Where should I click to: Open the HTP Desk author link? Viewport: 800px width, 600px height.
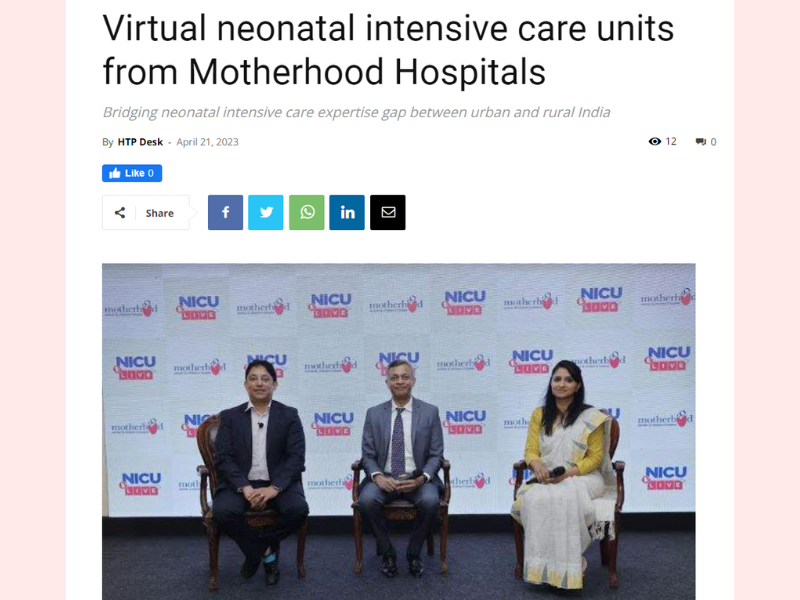pyautogui.click(x=140, y=142)
